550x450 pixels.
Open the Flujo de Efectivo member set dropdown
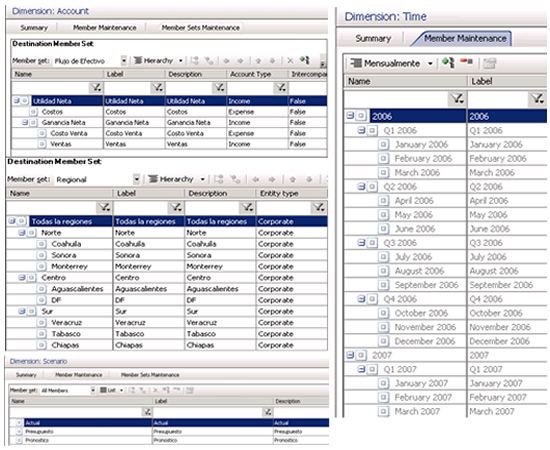coord(123,61)
